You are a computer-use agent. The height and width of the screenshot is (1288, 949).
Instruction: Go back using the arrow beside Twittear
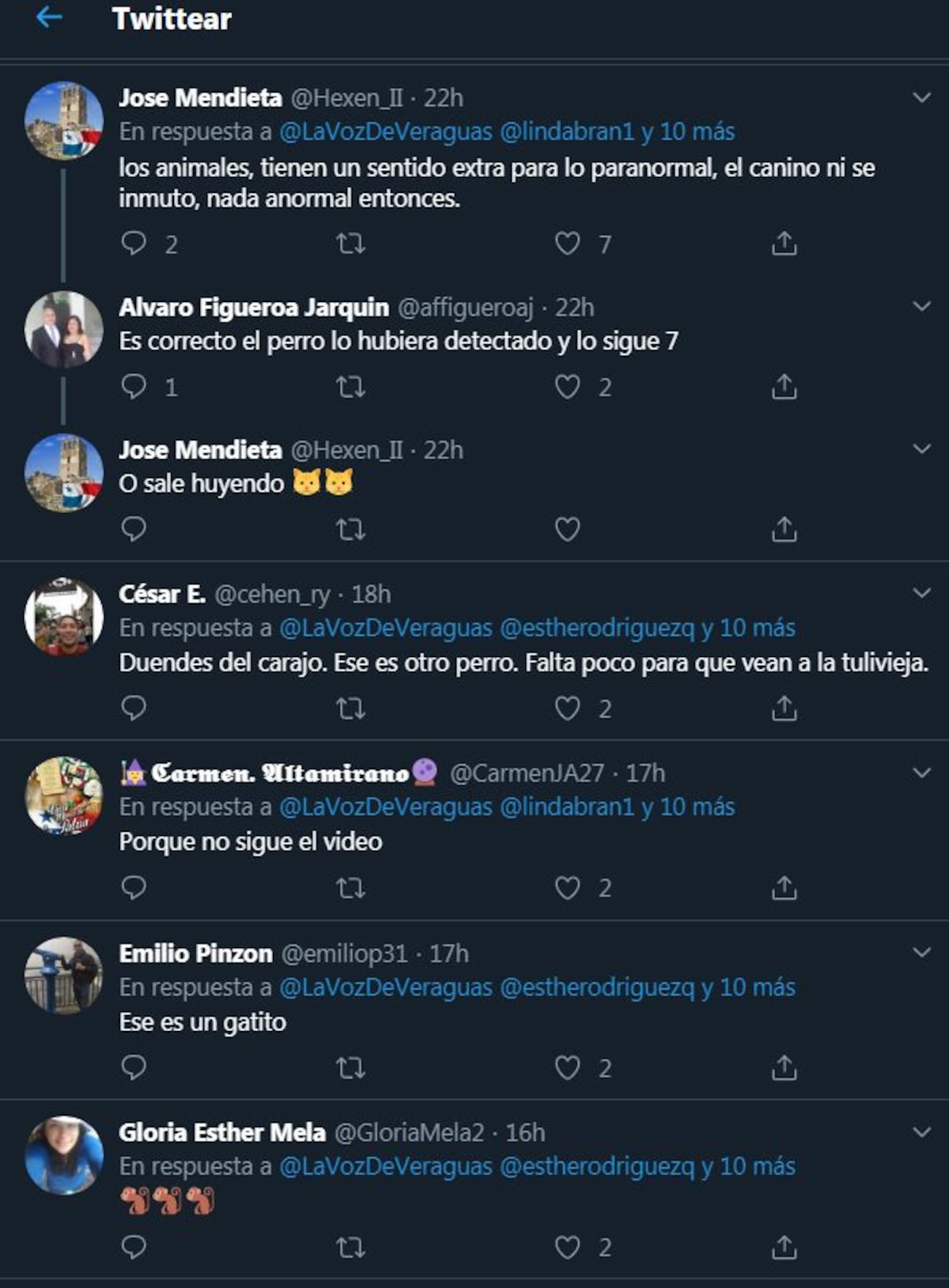pos(49,17)
